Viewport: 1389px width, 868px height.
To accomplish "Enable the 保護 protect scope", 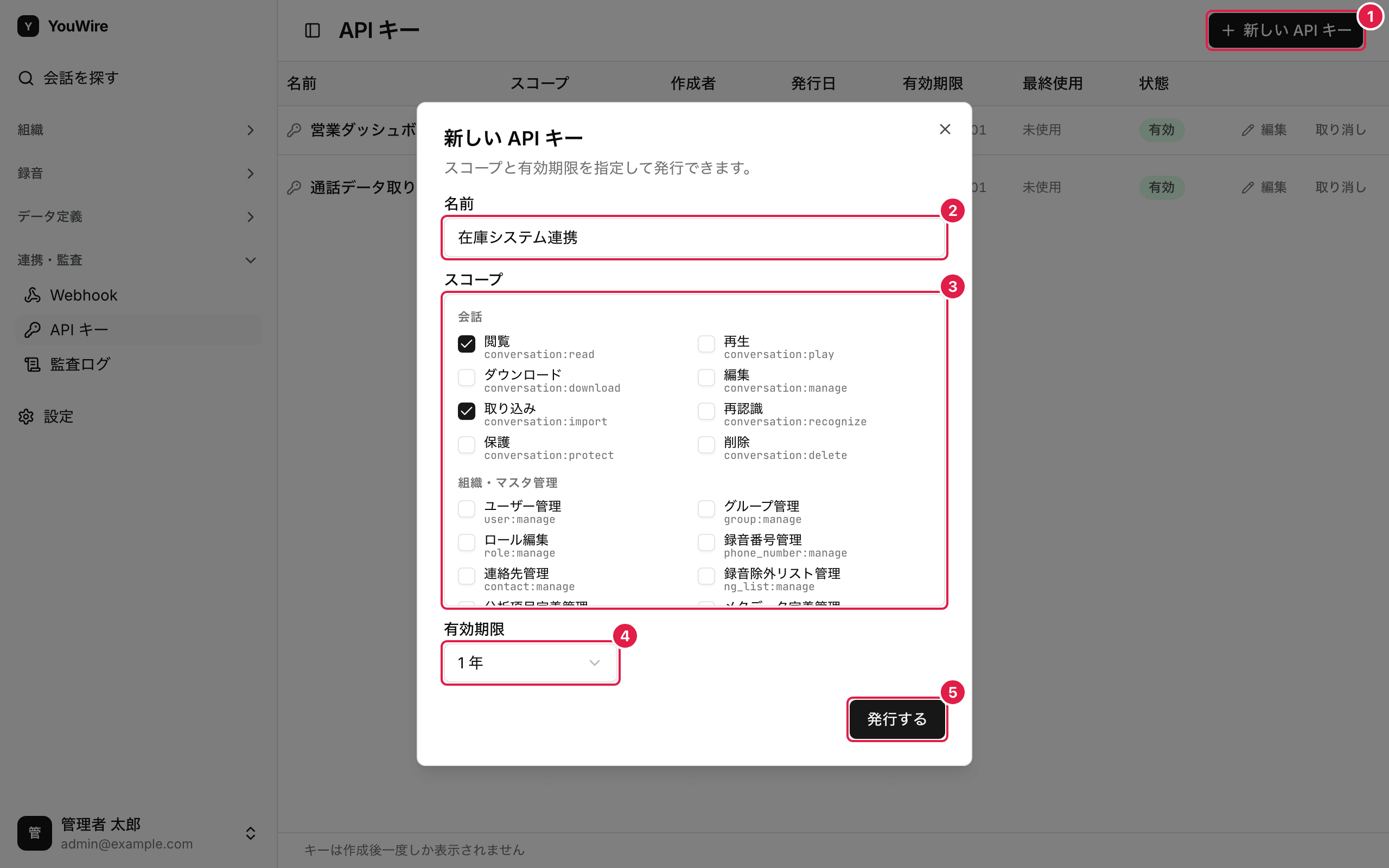I will (467, 445).
